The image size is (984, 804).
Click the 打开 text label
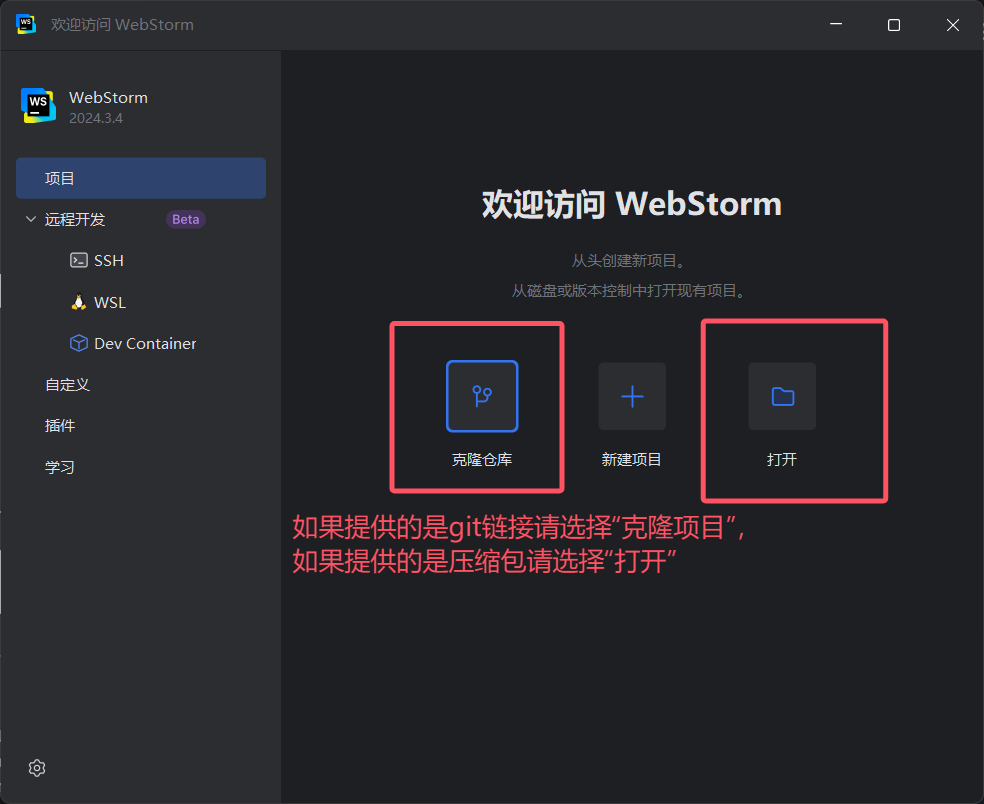782,460
